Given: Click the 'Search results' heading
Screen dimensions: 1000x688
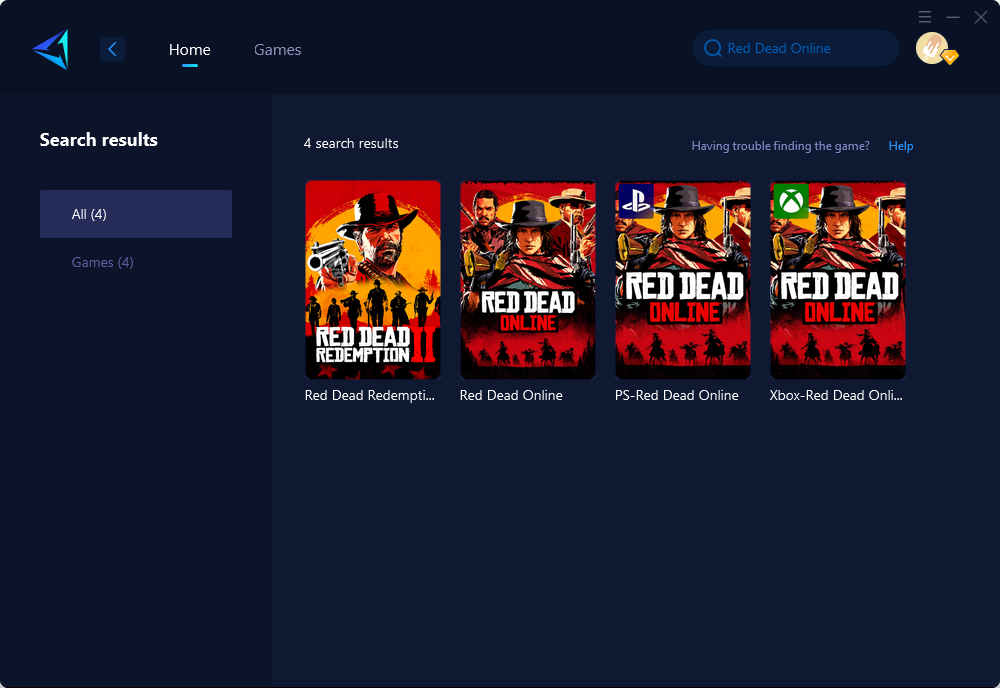Looking at the screenshot, I should tap(98, 140).
